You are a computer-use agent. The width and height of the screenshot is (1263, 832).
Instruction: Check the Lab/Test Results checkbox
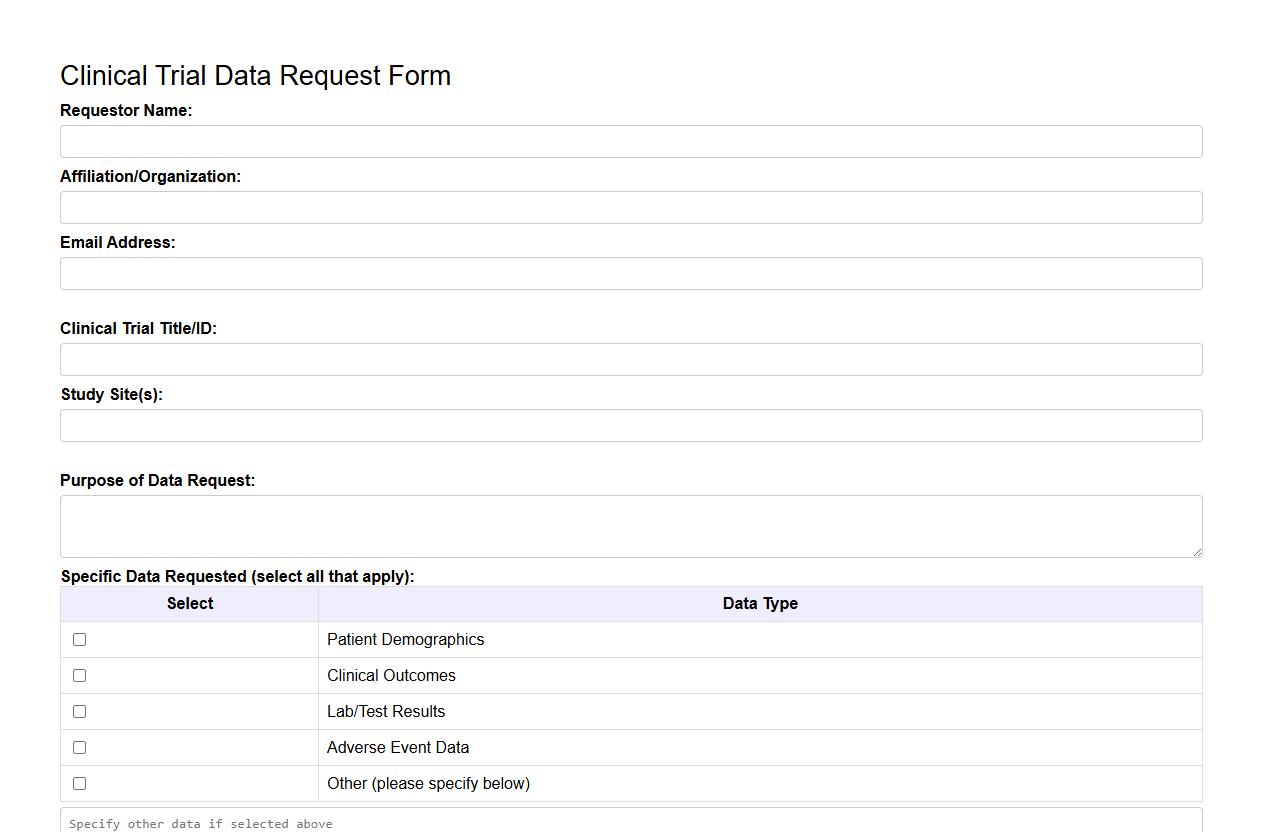coord(80,711)
